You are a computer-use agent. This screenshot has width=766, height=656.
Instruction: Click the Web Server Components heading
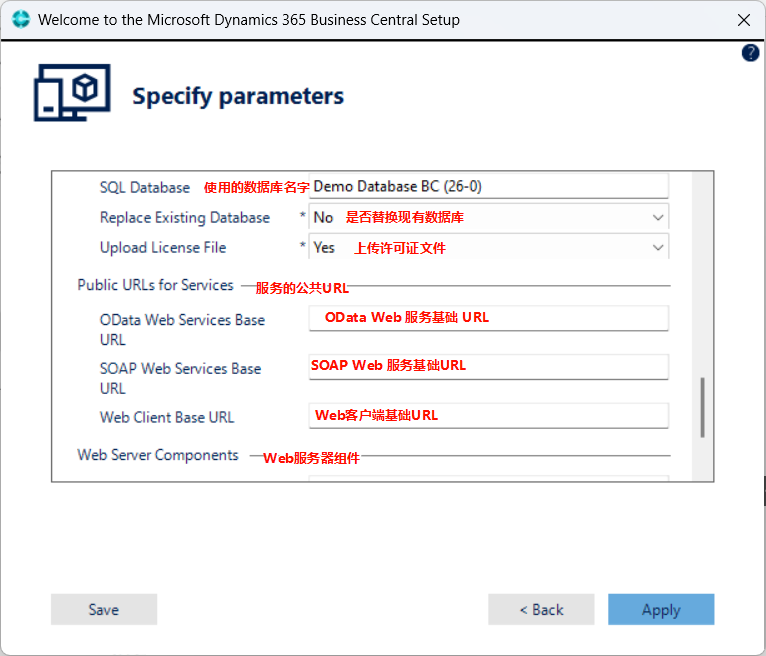coord(158,455)
